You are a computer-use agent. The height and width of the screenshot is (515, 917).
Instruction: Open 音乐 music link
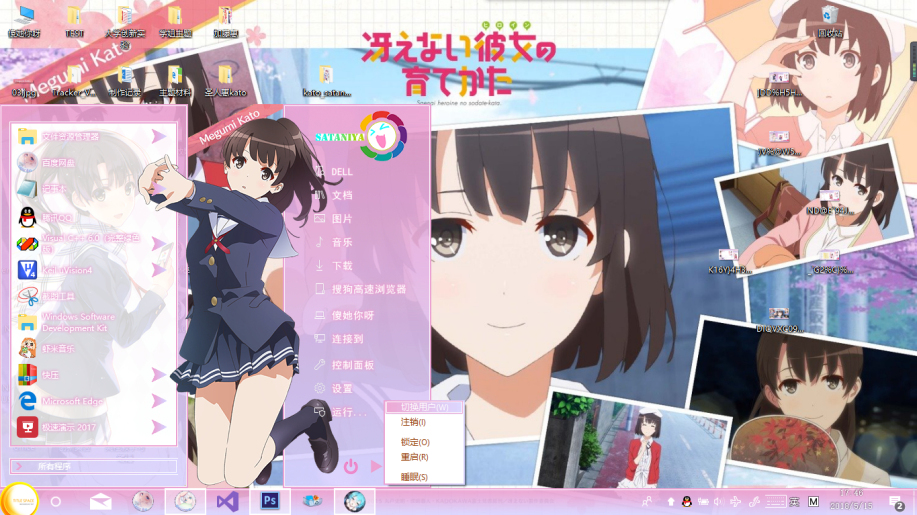(334, 242)
